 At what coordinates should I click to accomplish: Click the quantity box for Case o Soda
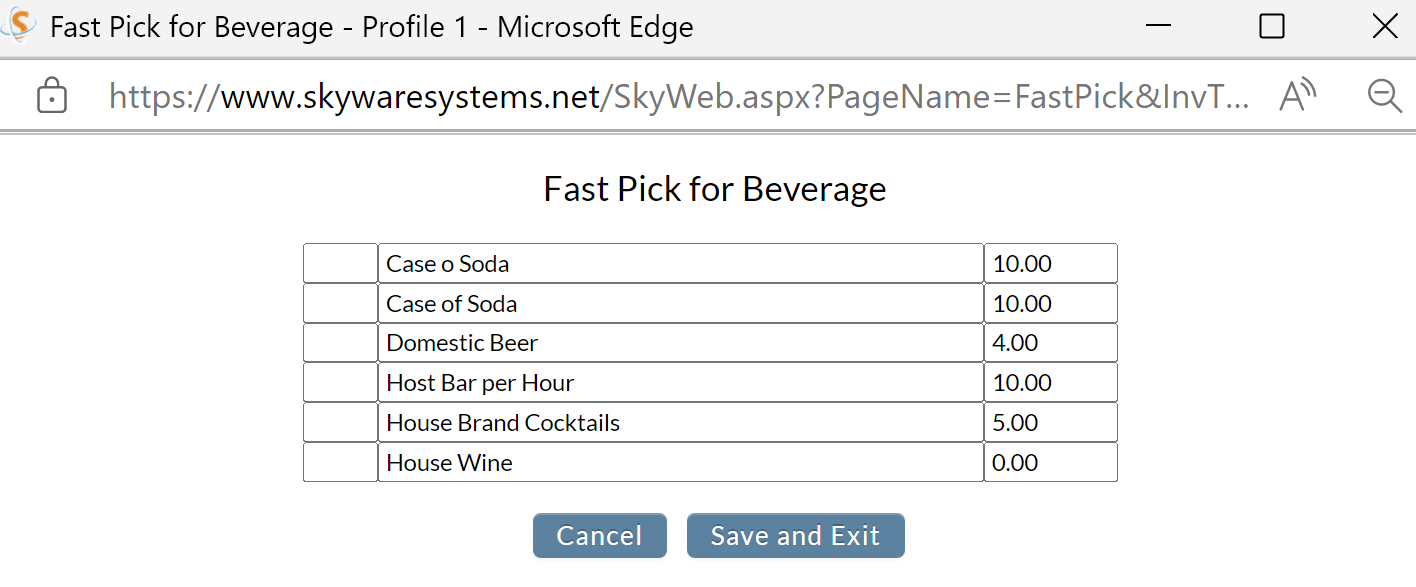pos(341,263)
